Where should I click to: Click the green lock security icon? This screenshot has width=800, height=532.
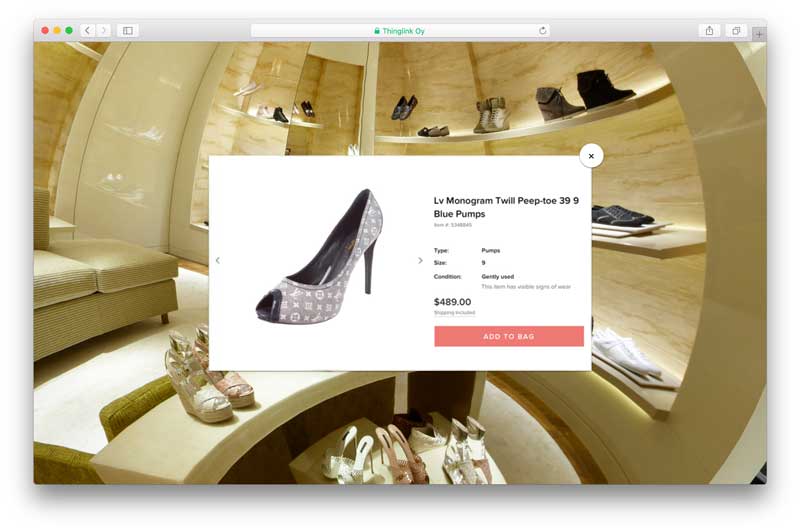pyautogui.click(x=377, y=31)
